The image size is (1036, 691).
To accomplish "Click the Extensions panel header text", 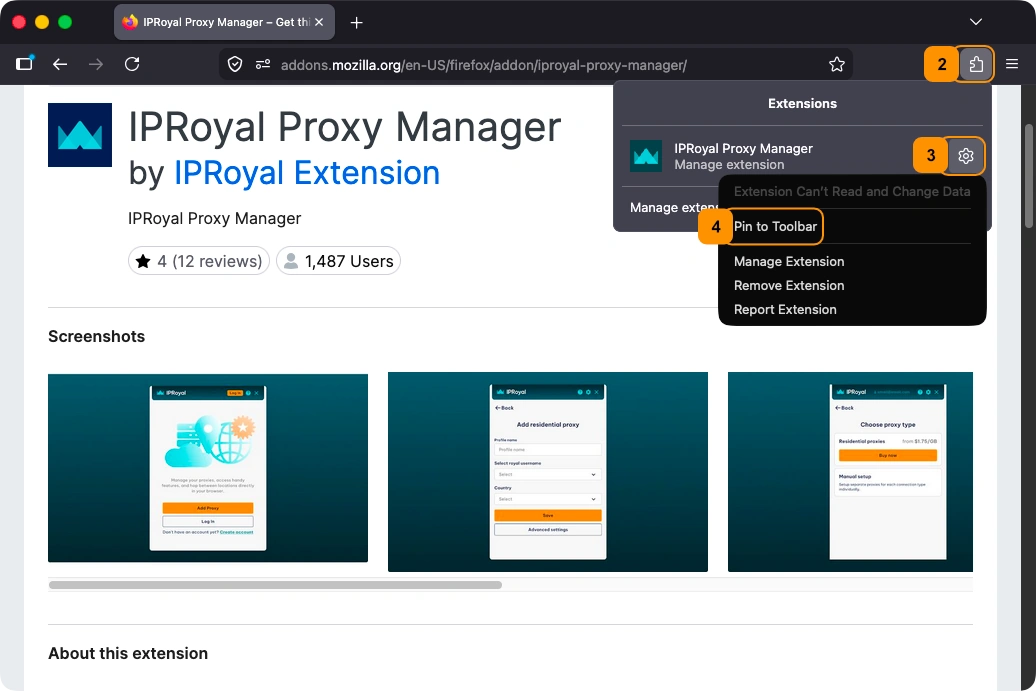I will (x=802, y=104).
